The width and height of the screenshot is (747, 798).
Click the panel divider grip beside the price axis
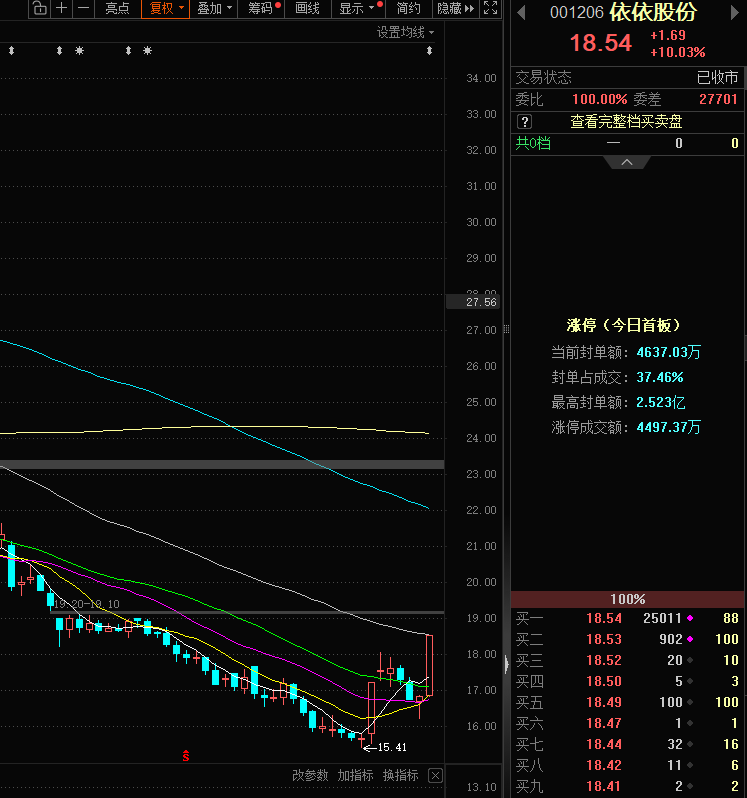pyautogui.click(x=506, y=329)
